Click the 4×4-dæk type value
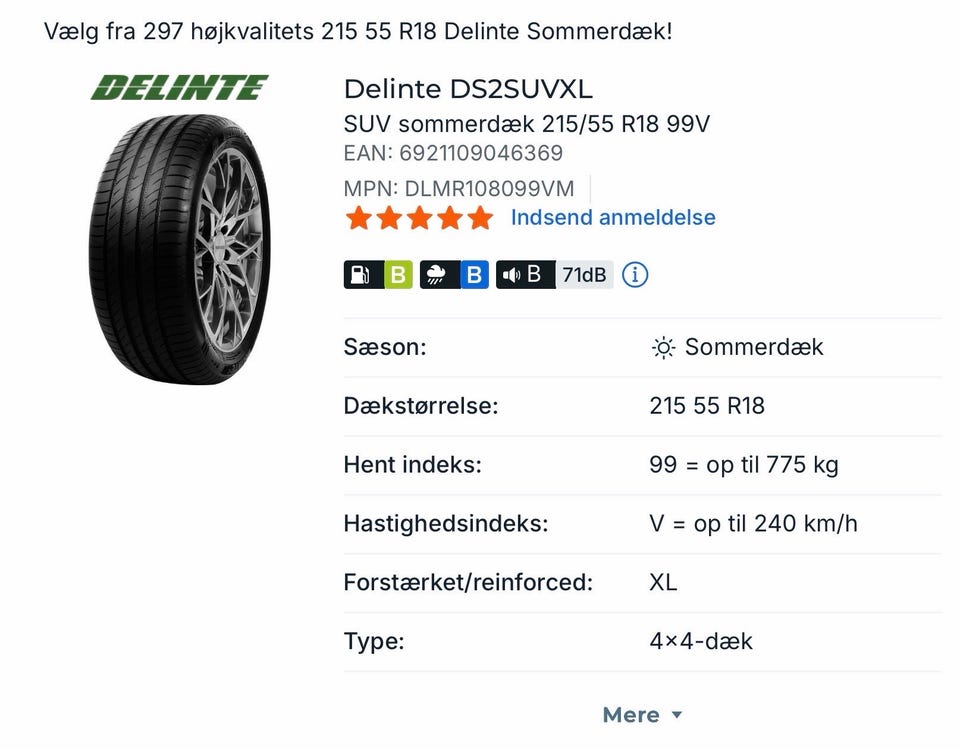Image resolution: width=960 pixels, height=749 pixels. click(700, 642)
